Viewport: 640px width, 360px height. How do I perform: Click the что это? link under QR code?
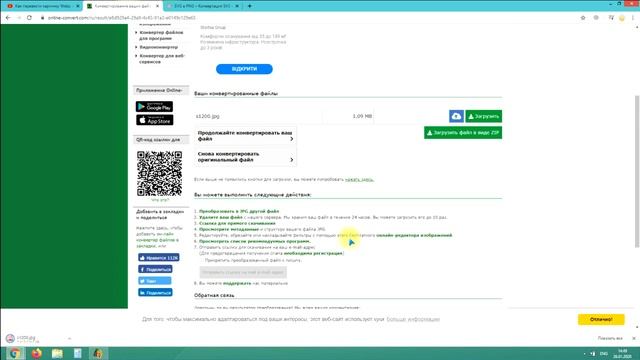point(160,200)
